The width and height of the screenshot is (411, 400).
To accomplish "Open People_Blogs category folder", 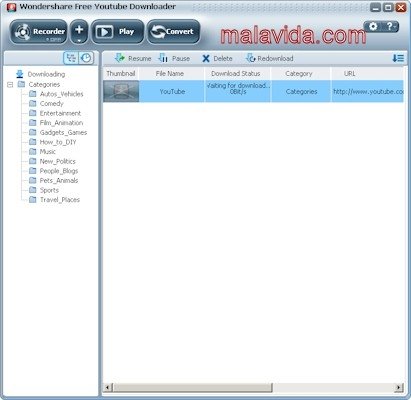I will pyautogui.click(x=54, y=171).
